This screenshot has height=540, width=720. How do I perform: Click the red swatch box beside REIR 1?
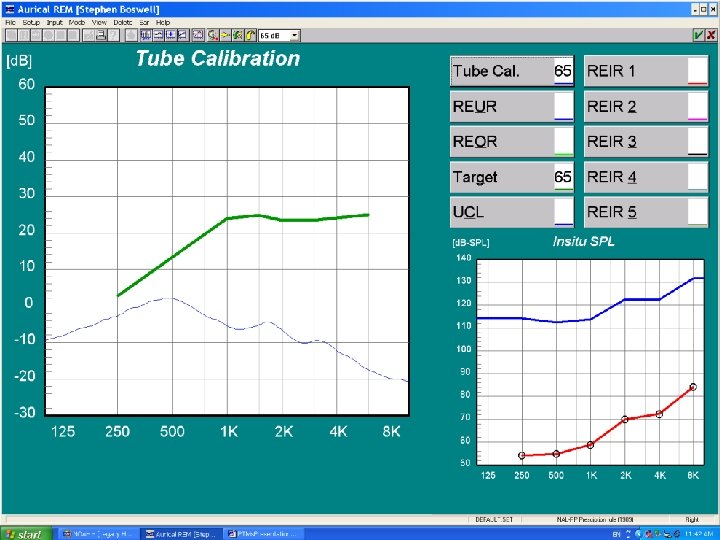pos(697,71)
